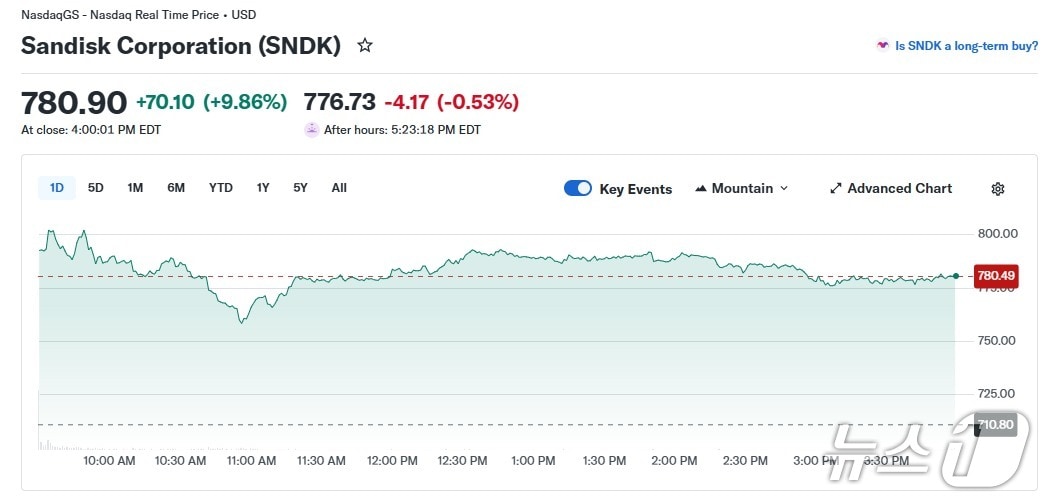
Task: Open 'Is SNDK a long-term buy?' link
Action: click(965, 46)
